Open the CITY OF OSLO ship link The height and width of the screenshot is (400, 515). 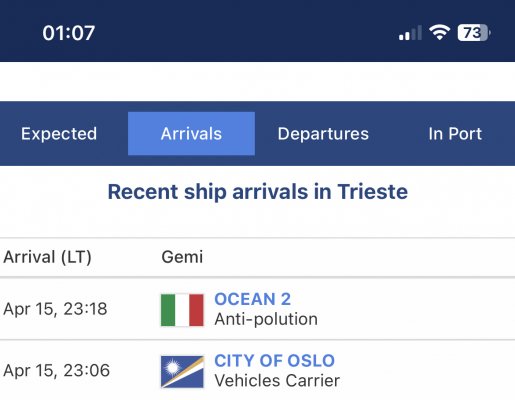point(274,361)
